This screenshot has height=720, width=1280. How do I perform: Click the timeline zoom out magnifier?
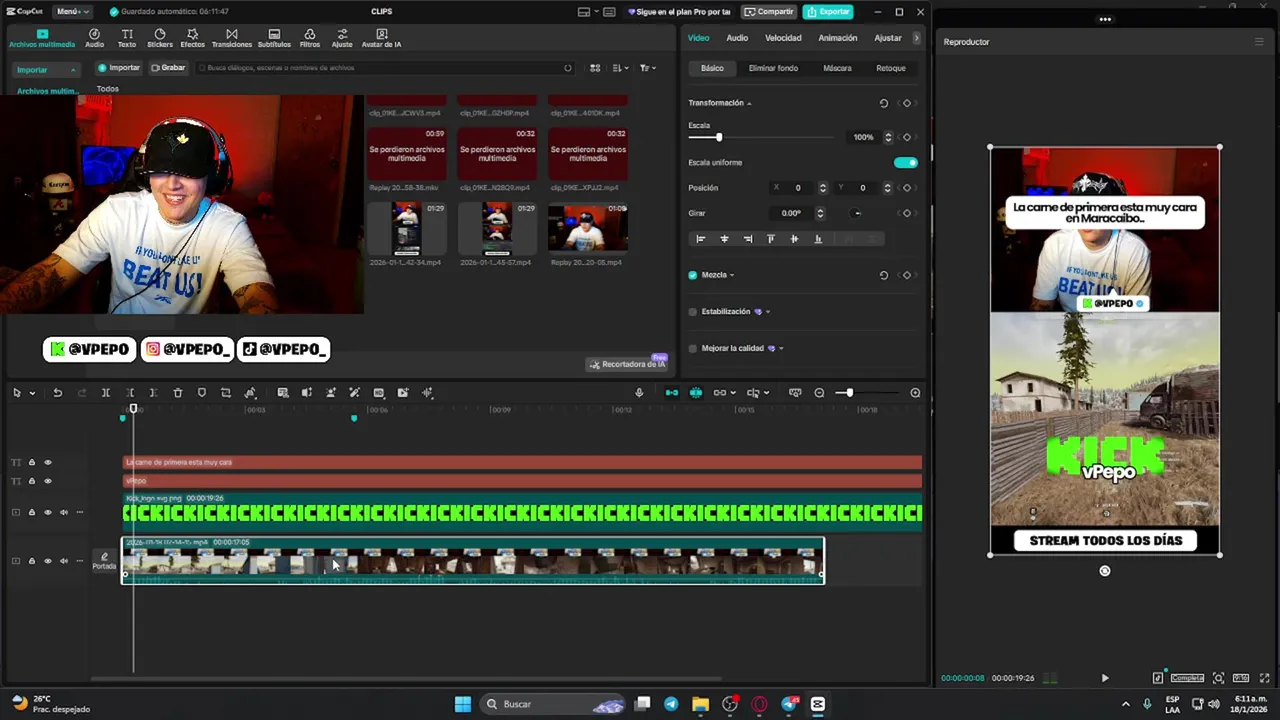pos(820,393)
